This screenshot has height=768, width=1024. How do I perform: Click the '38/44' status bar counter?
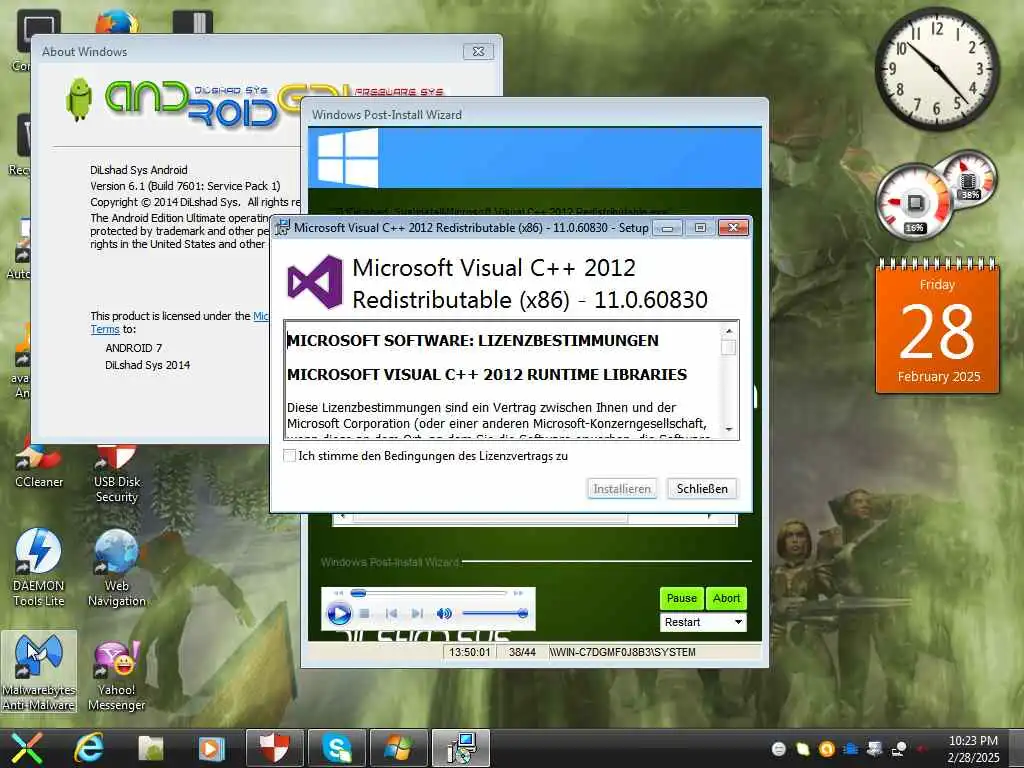522,652
